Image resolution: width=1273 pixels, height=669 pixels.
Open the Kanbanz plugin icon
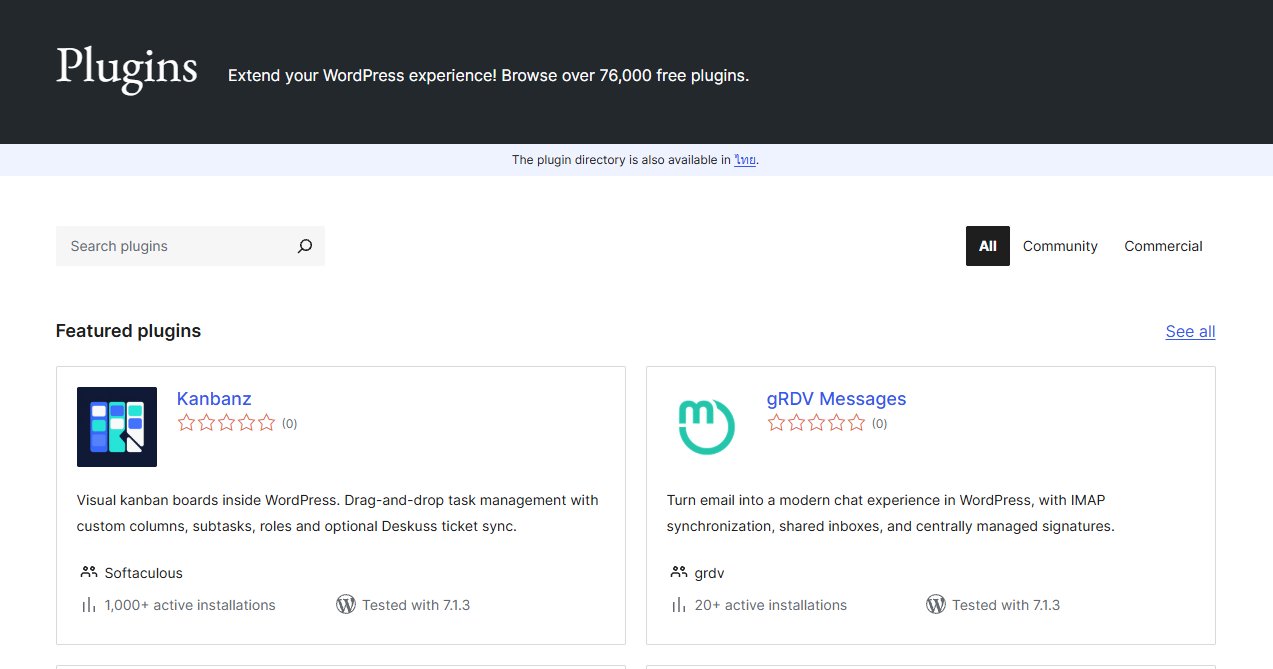pyautogui.click(x=117, y=427)
